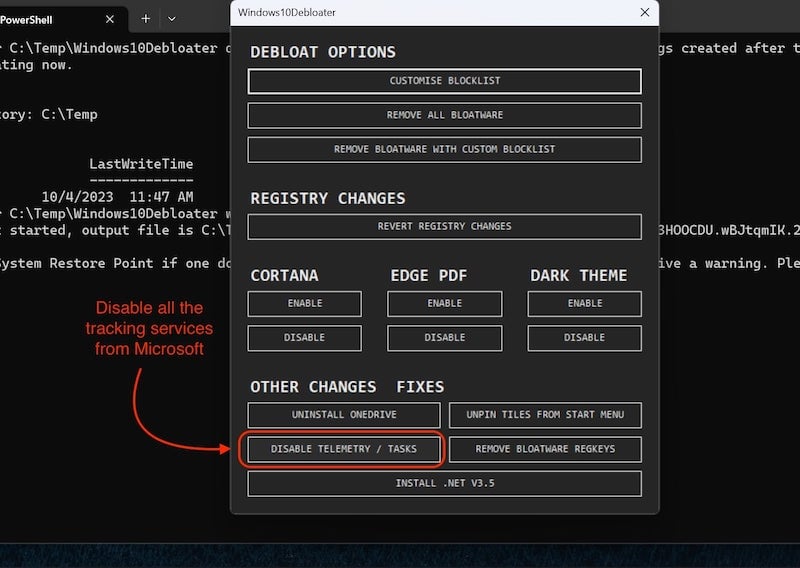The width and height of the screenshot is (800, 568).
Task: Enable Dark Theme
Action: 584,304
